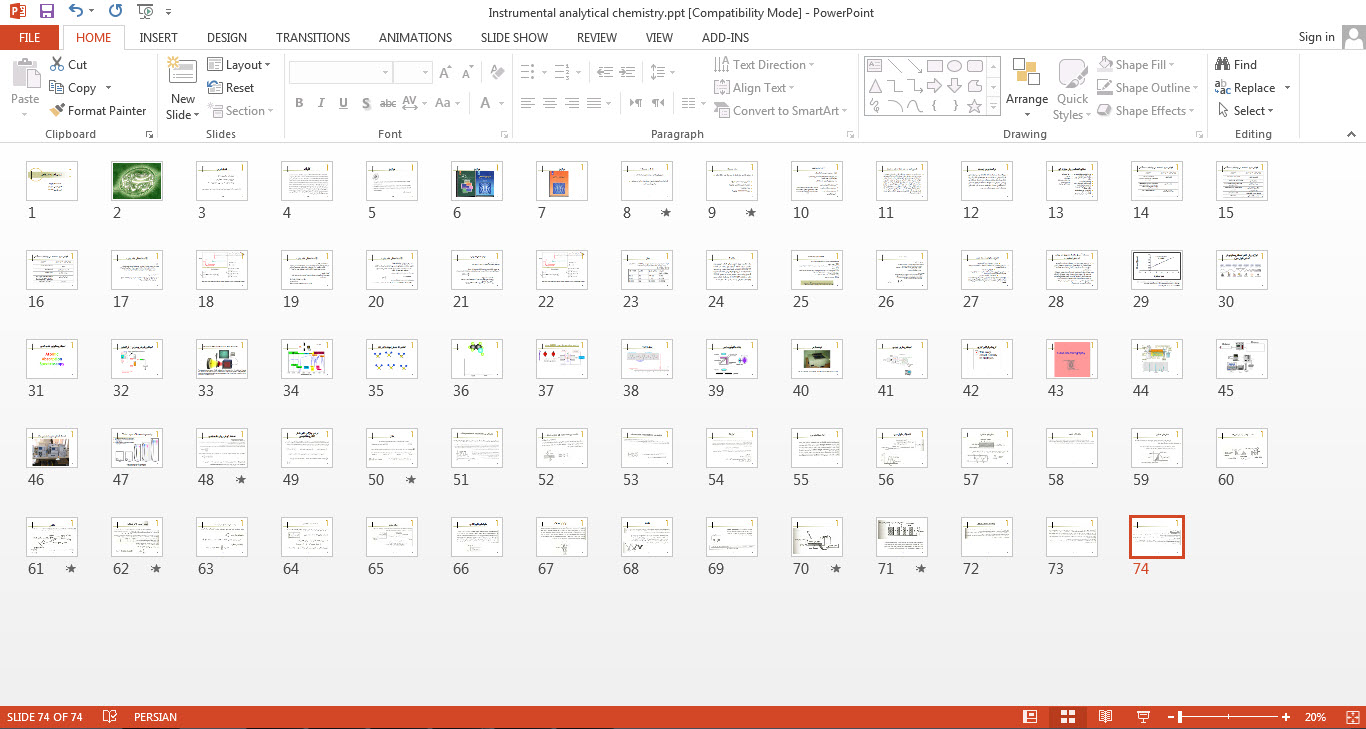The height and width of the screenshot is (729, 1366).
Task: Click the Format Painter brush icon
Action: point(57,111)
